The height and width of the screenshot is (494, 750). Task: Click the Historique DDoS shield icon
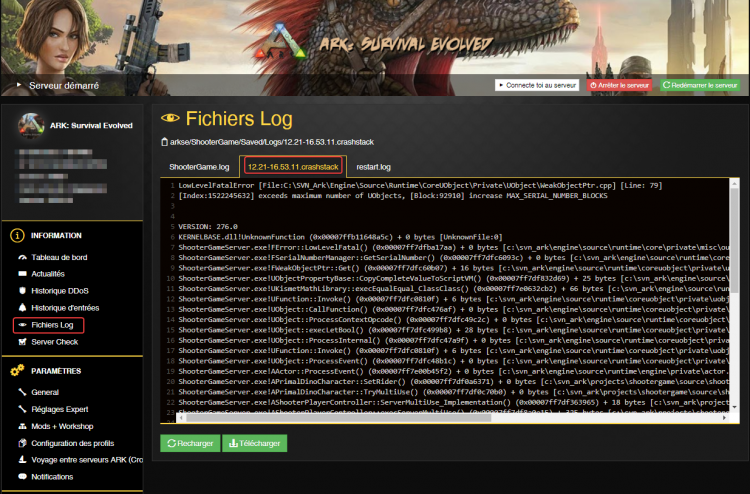(21, 290)
